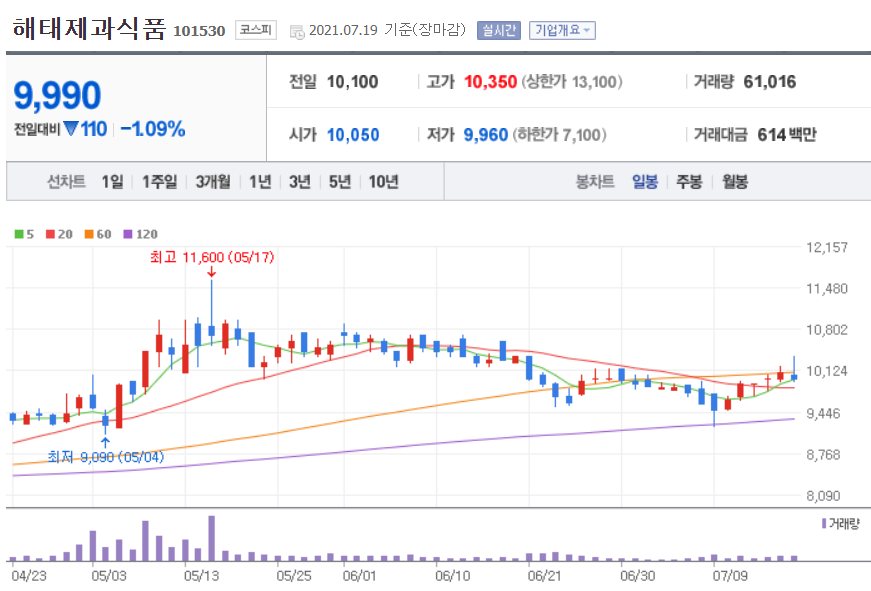871x591 pixels.
Task: Click the 07/09 date axis label
Action: tap(730, 575)
